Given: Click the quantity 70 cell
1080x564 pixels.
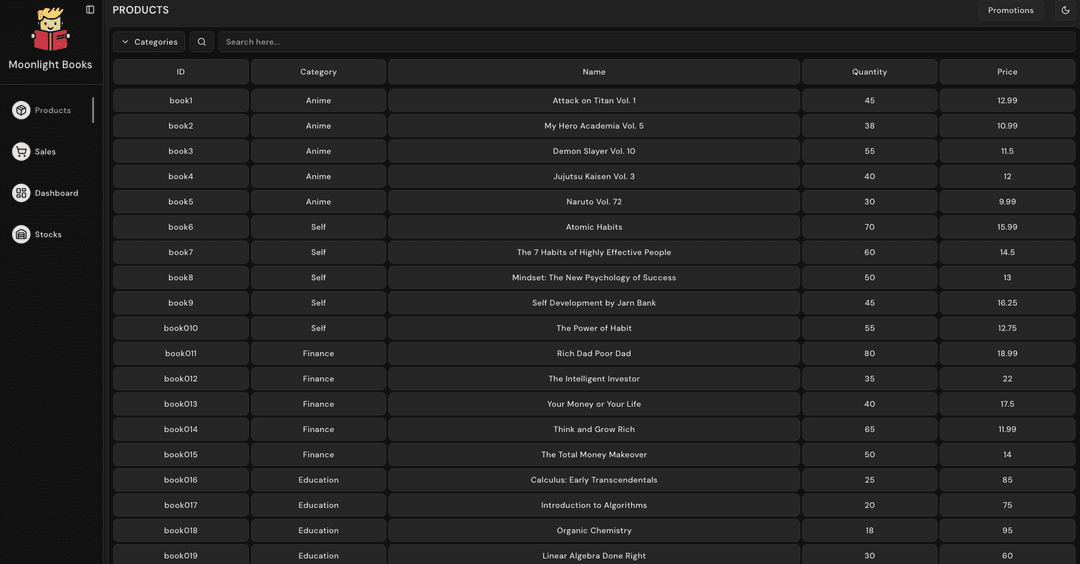Looking at the screenshot, I should pyautogui.click(x=869, y=227).
